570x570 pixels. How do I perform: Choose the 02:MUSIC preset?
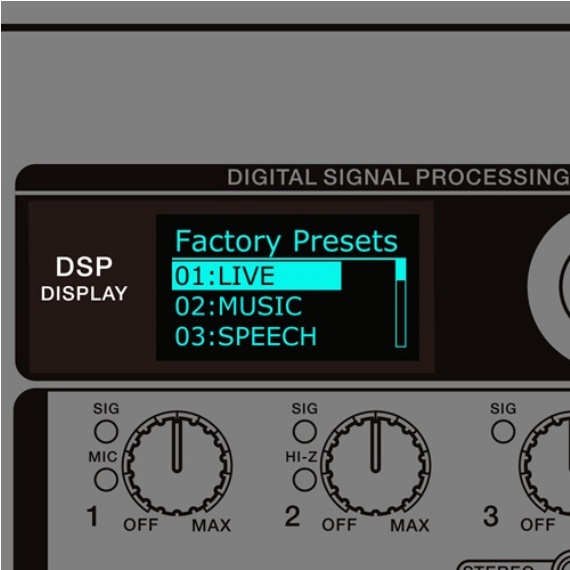238,306
